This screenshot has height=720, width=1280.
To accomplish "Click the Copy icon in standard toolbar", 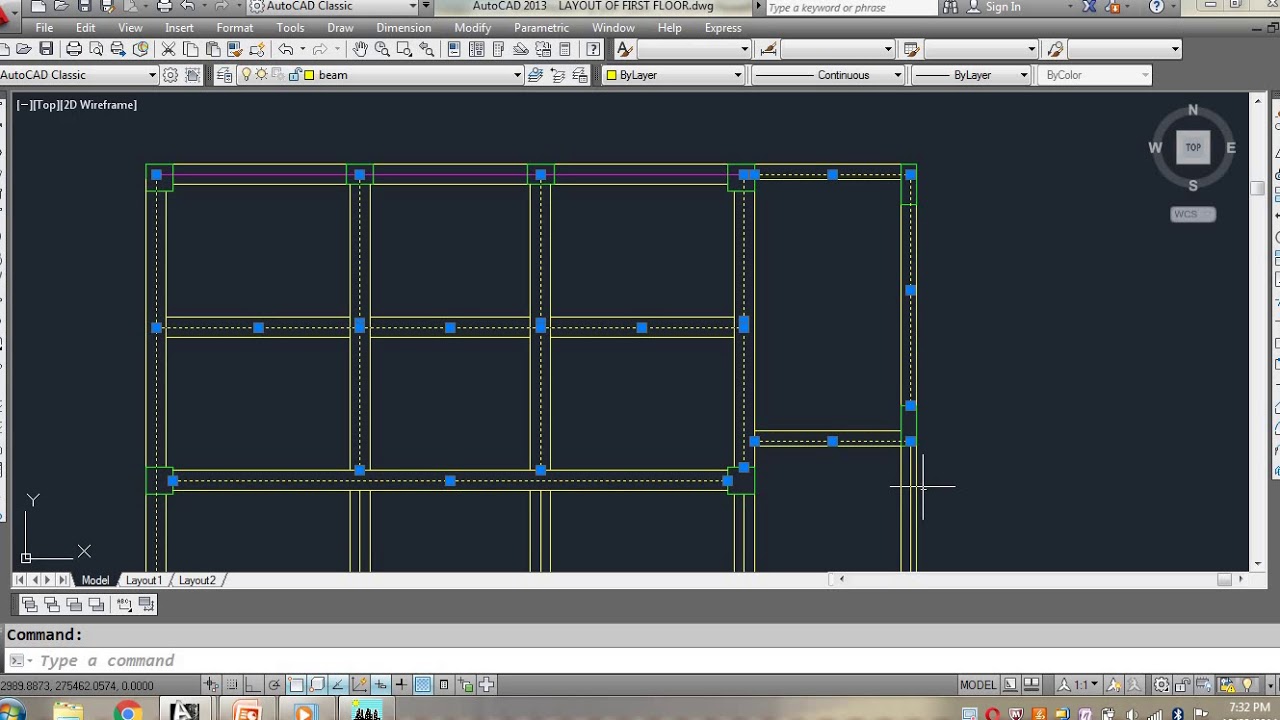I will tap(190, 48).
